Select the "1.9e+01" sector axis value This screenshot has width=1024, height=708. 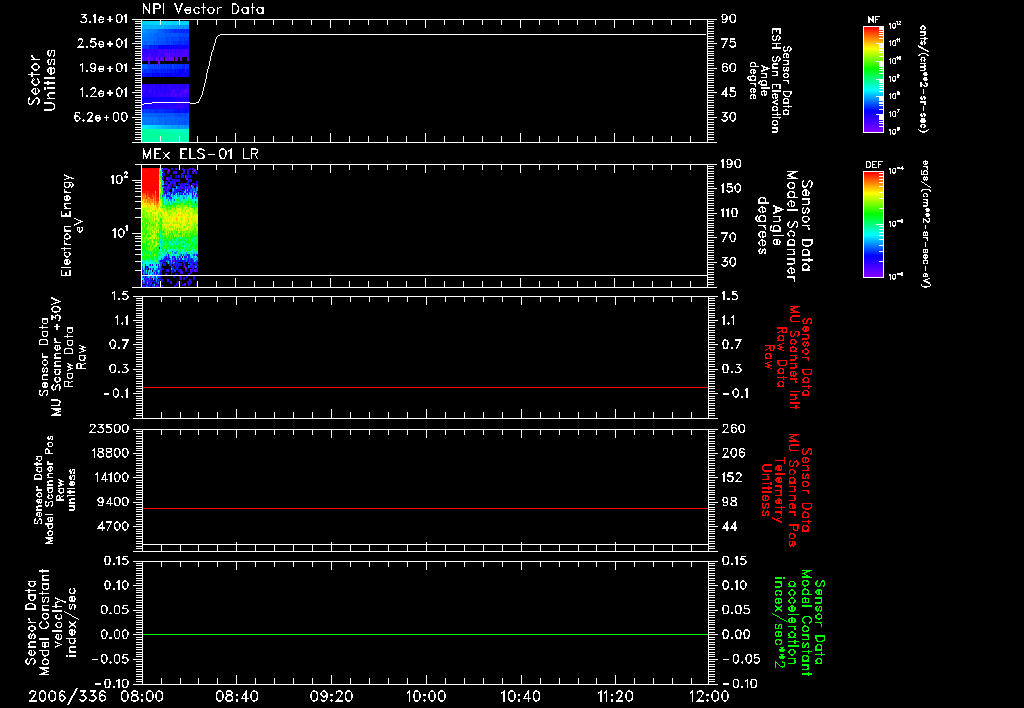click(104, 68)
